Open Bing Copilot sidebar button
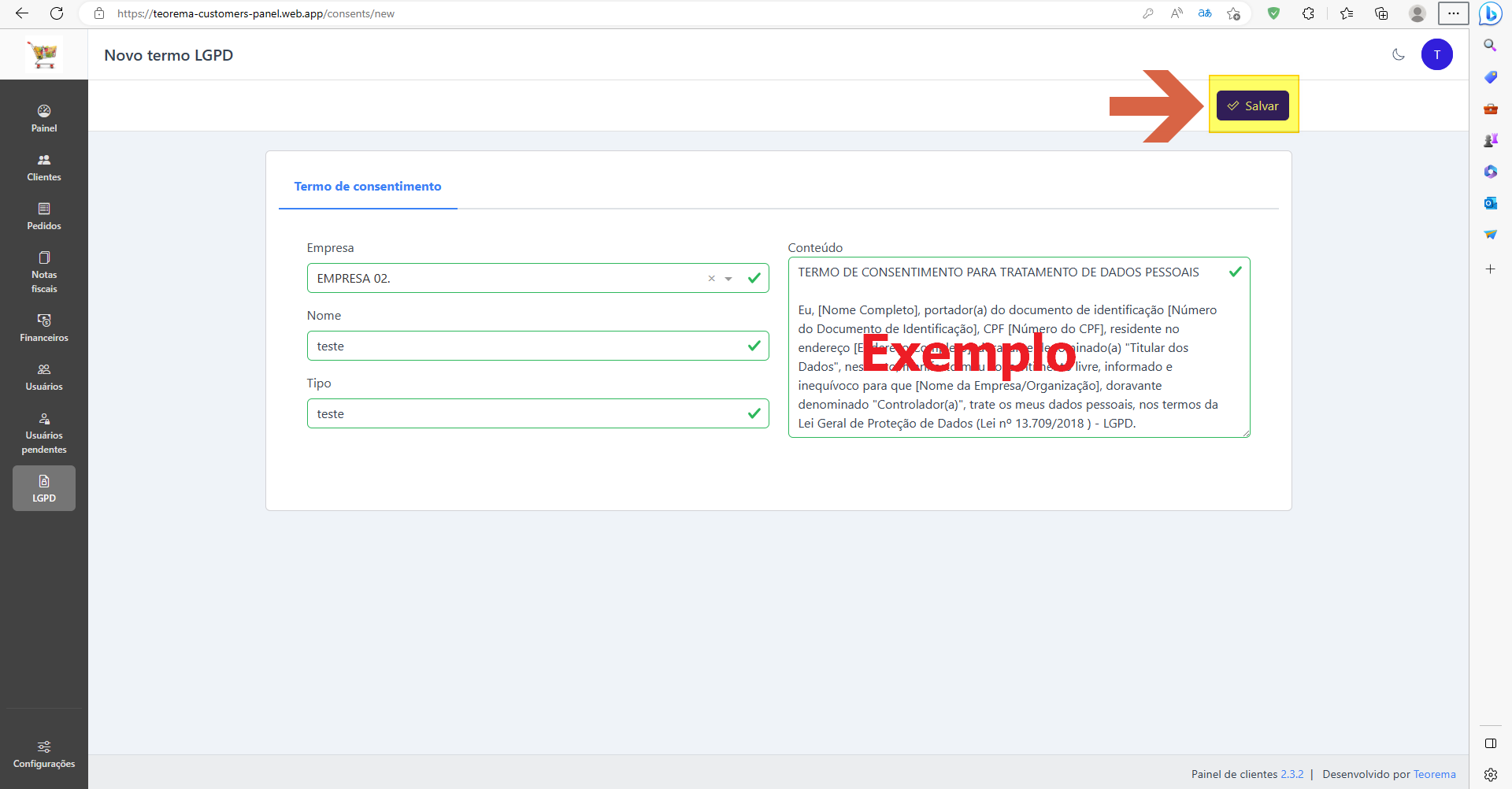Image resolution: width=1512 pixels, height=789 pixels. [1491, 13]
